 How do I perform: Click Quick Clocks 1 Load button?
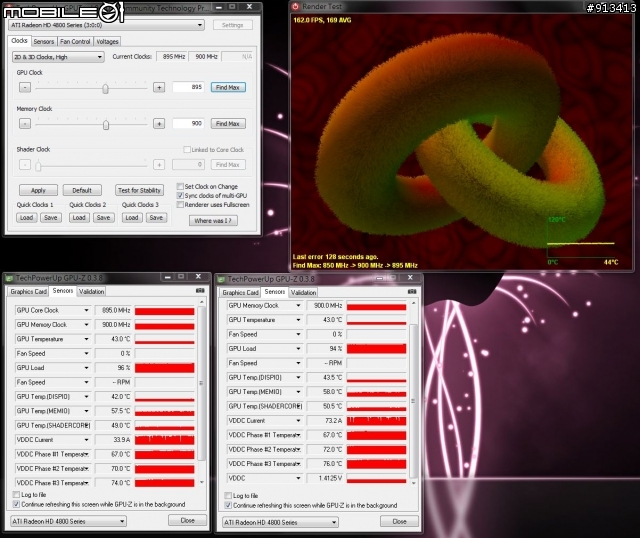(x=27, y=218)
